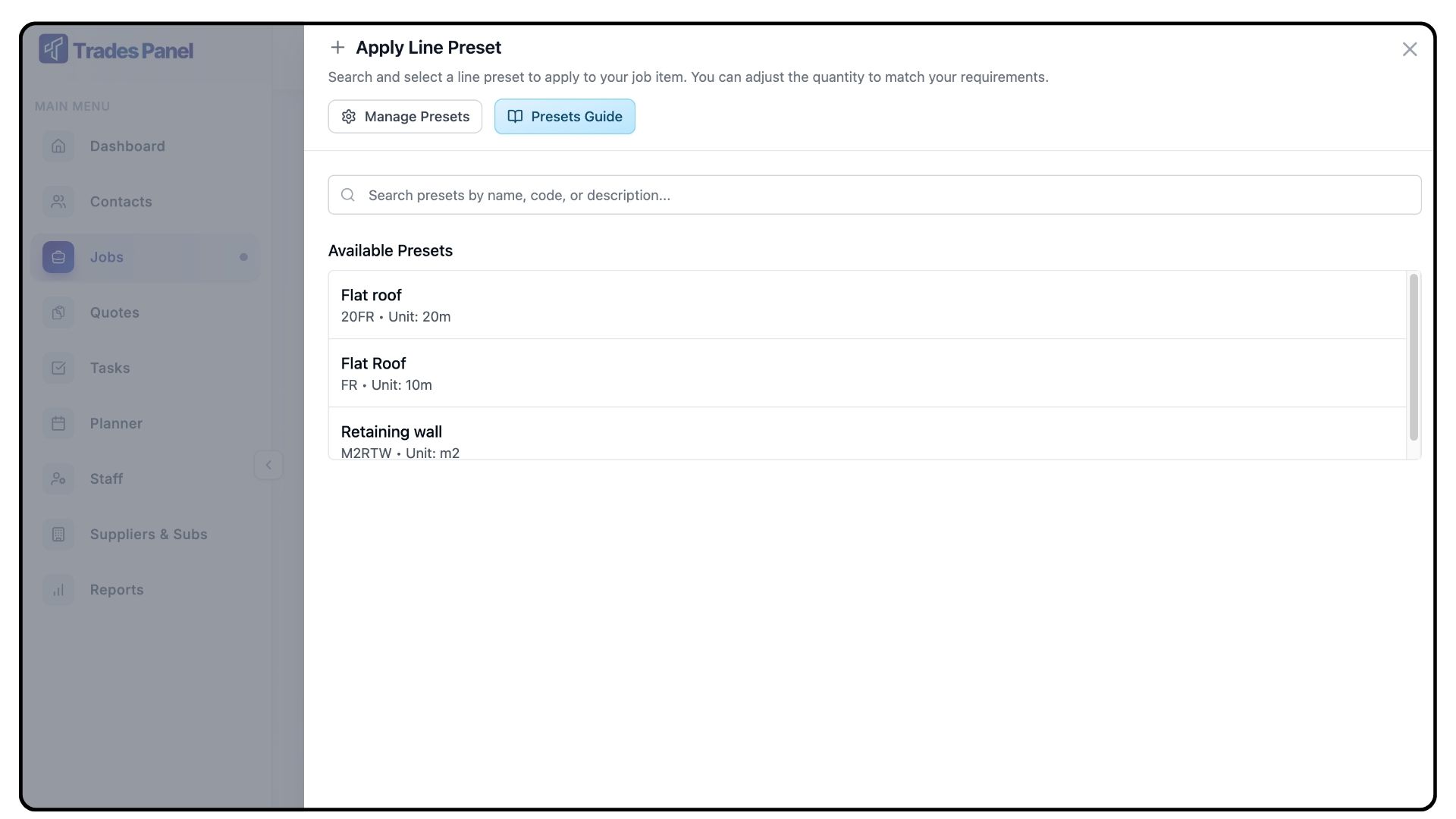Open the Staff user-settings icon

pyautogui.click(x=58, y=479)
